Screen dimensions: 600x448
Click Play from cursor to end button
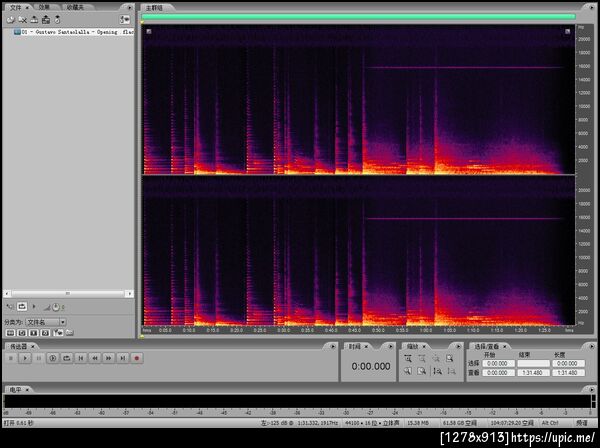tap(53, 358)
